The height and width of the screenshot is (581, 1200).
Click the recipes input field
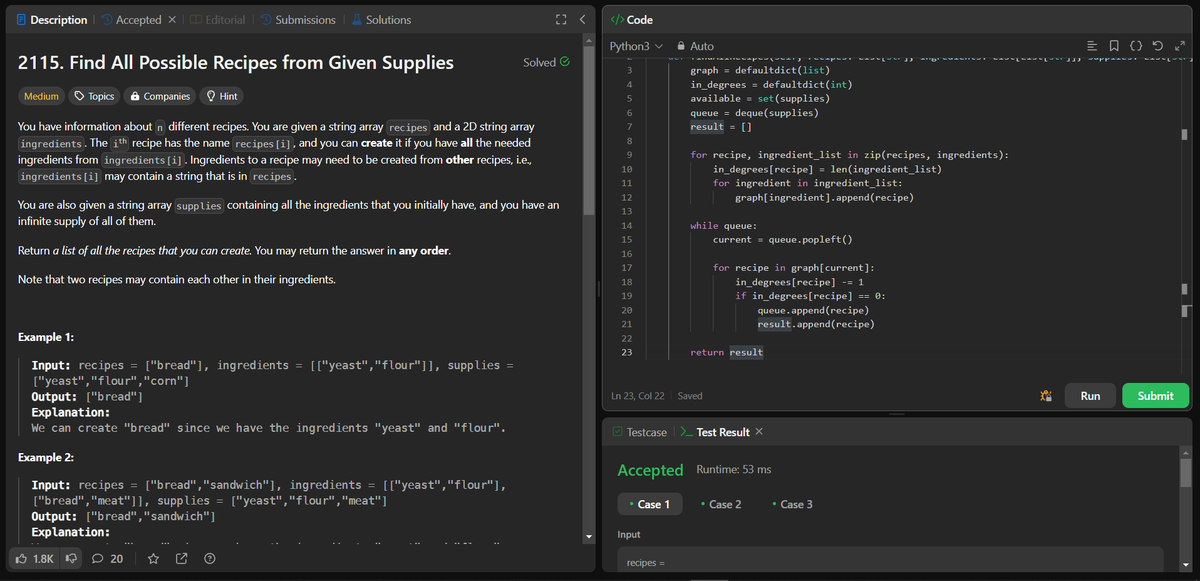[x=890, y=560]
